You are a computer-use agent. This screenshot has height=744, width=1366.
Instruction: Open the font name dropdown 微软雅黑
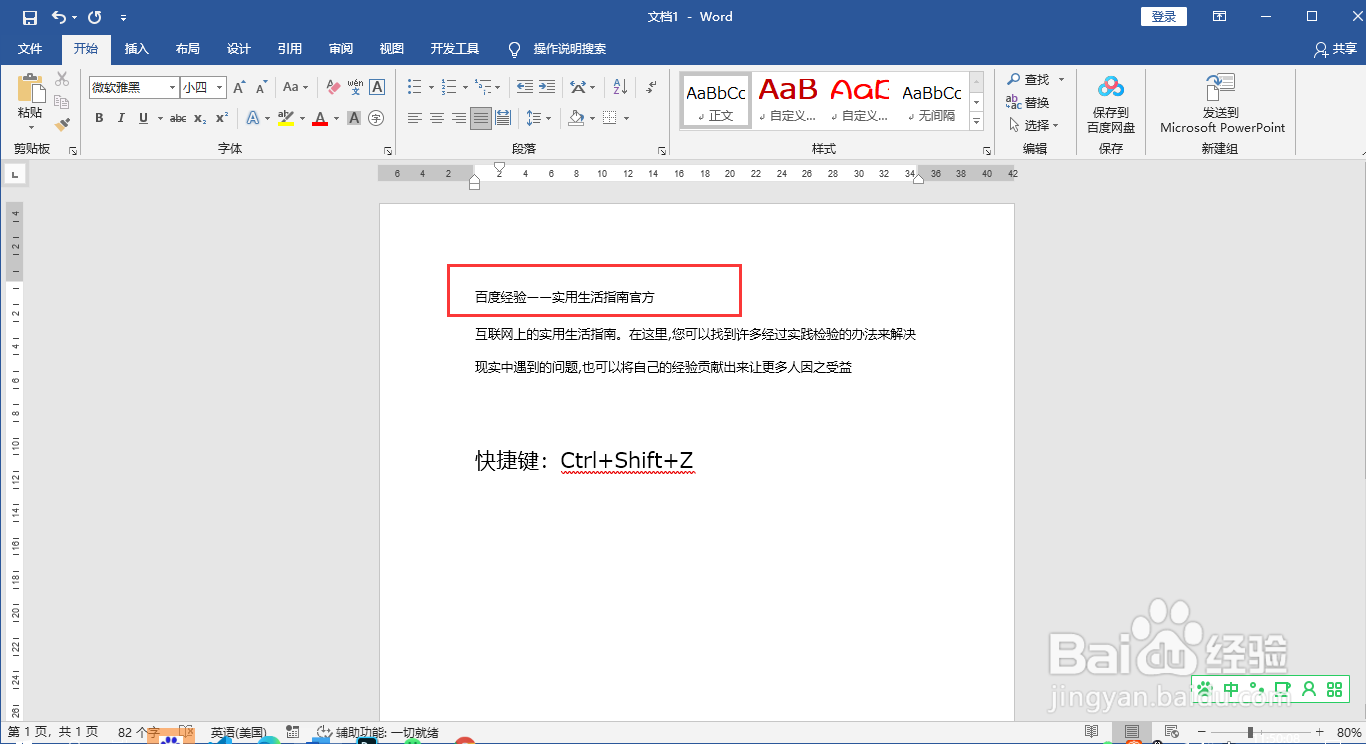click(173, 88)
